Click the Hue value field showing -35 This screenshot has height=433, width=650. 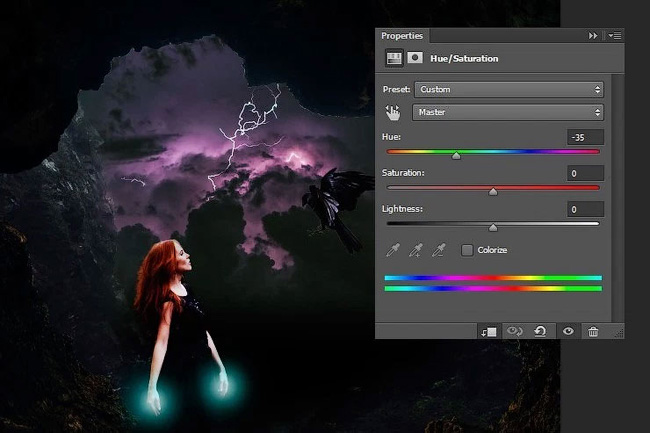pos(585,137)
